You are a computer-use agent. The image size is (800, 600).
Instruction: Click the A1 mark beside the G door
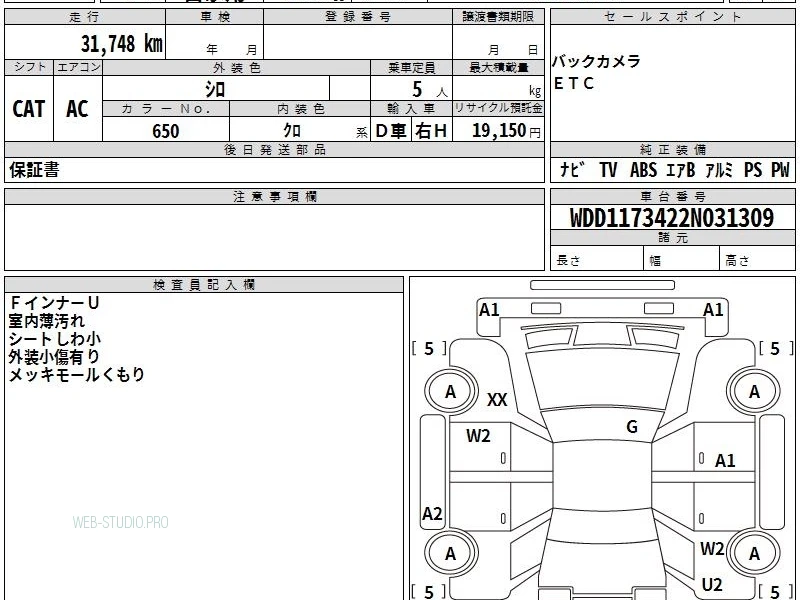click(725, 461)
